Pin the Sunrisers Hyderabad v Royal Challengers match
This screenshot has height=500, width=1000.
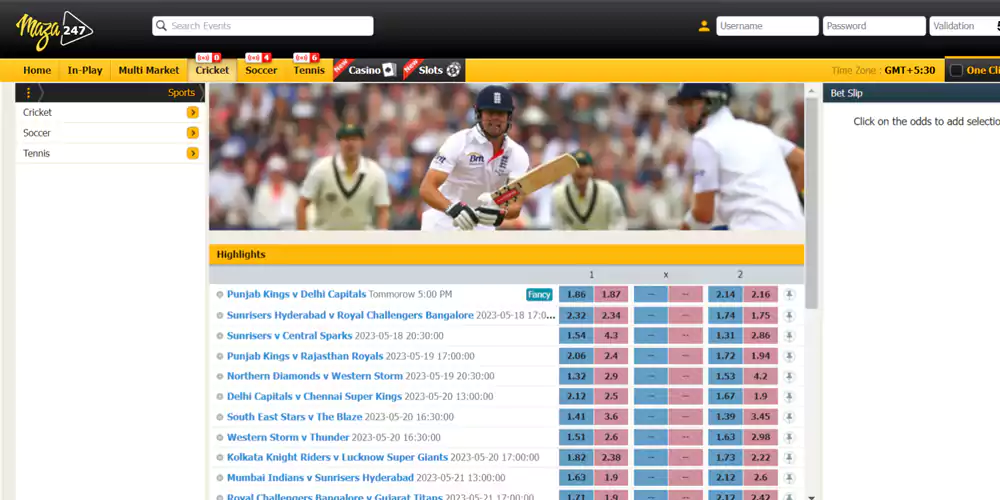tap(790, 316)
